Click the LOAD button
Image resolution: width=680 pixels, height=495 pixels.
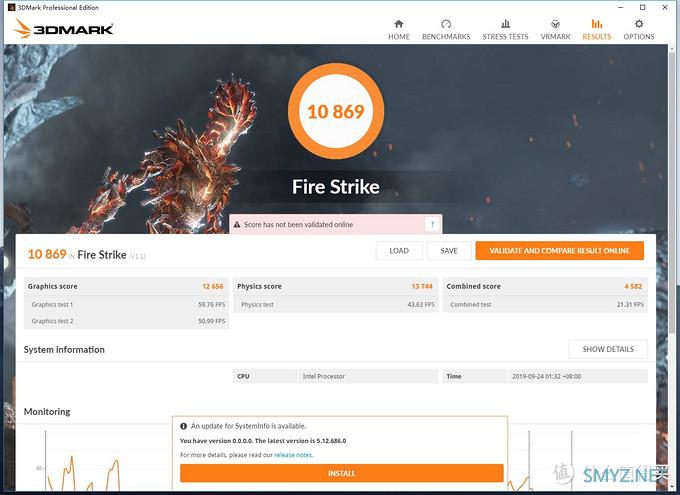(x=399, y=251)
